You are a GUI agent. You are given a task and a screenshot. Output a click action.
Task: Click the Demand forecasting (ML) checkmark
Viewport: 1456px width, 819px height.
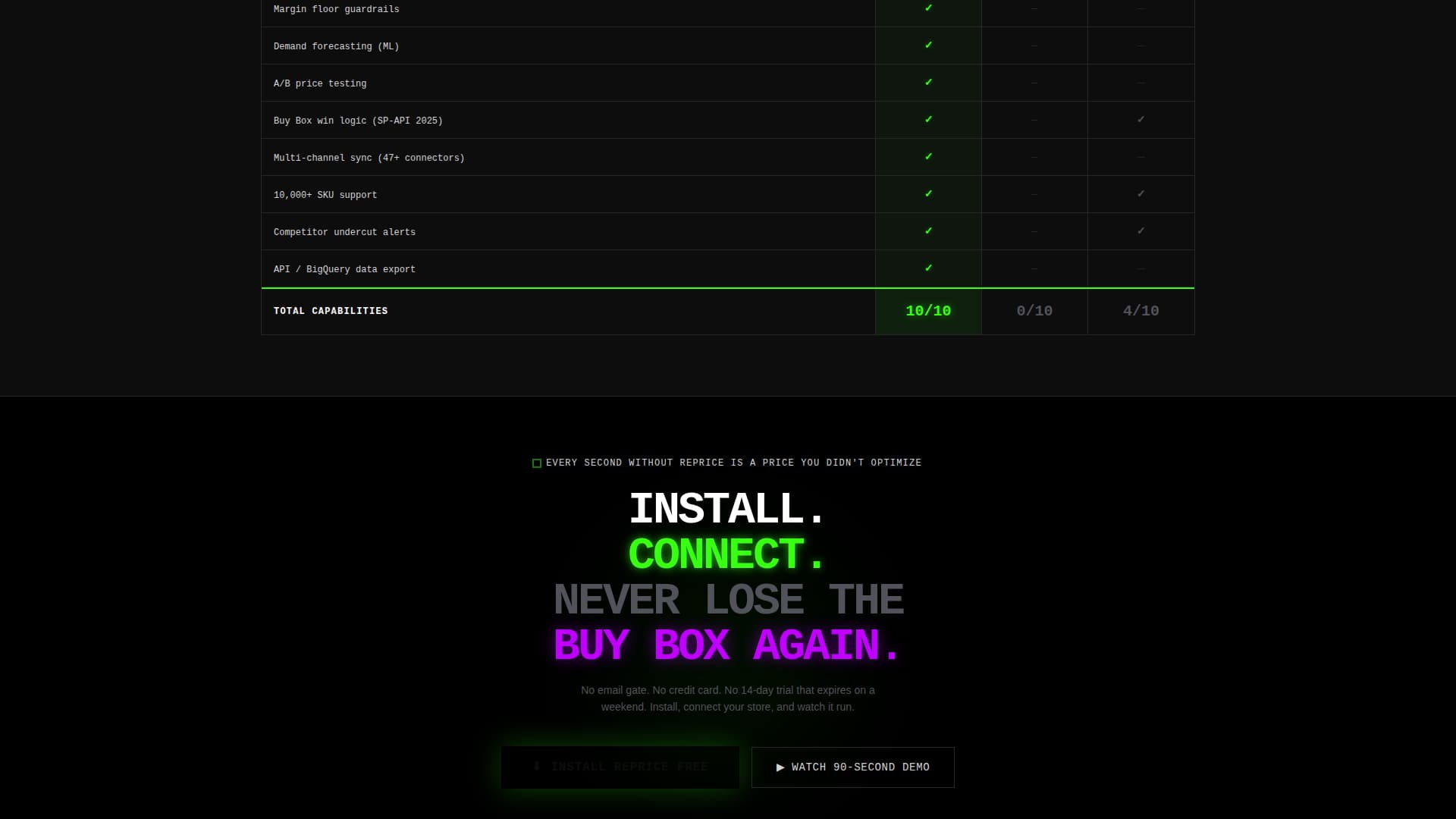tap(928, 45)
